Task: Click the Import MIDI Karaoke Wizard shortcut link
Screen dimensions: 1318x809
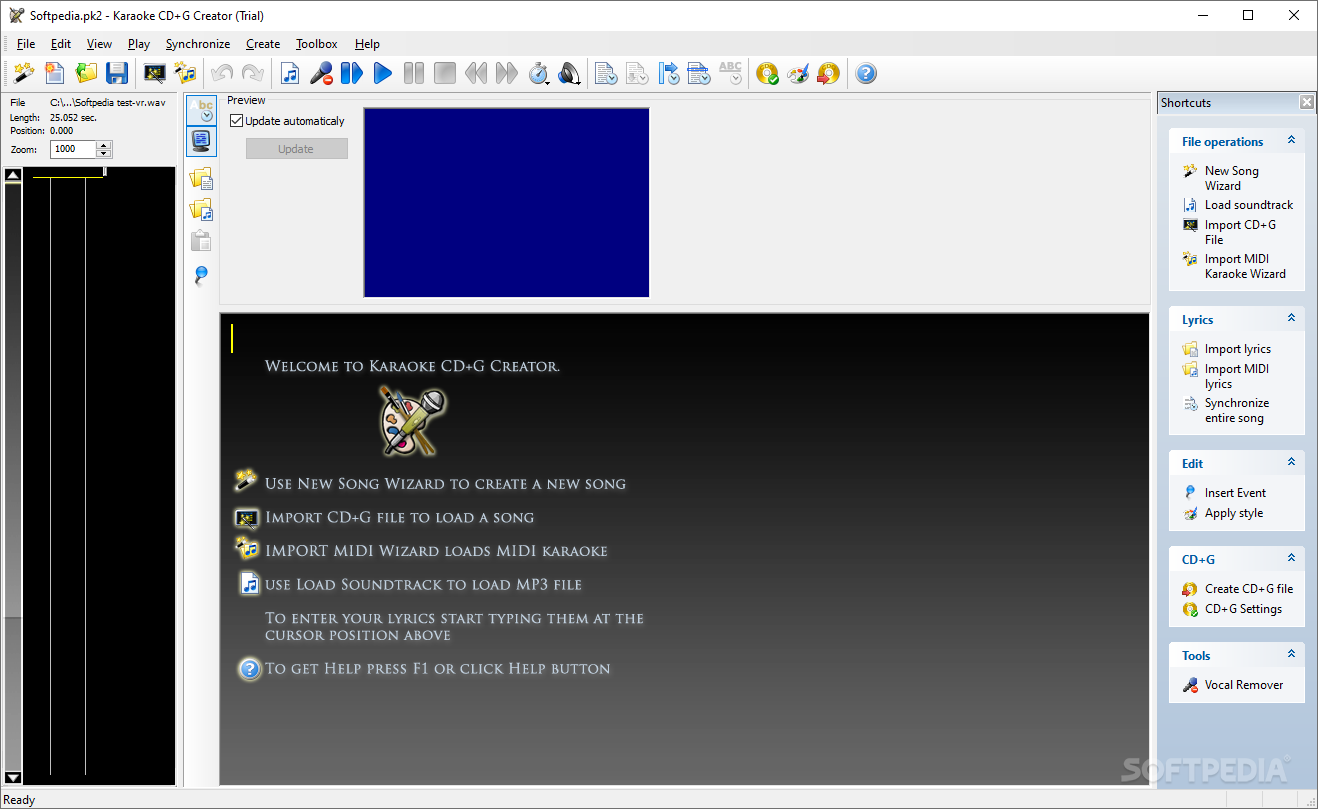Action: [x=1245, y=266]
